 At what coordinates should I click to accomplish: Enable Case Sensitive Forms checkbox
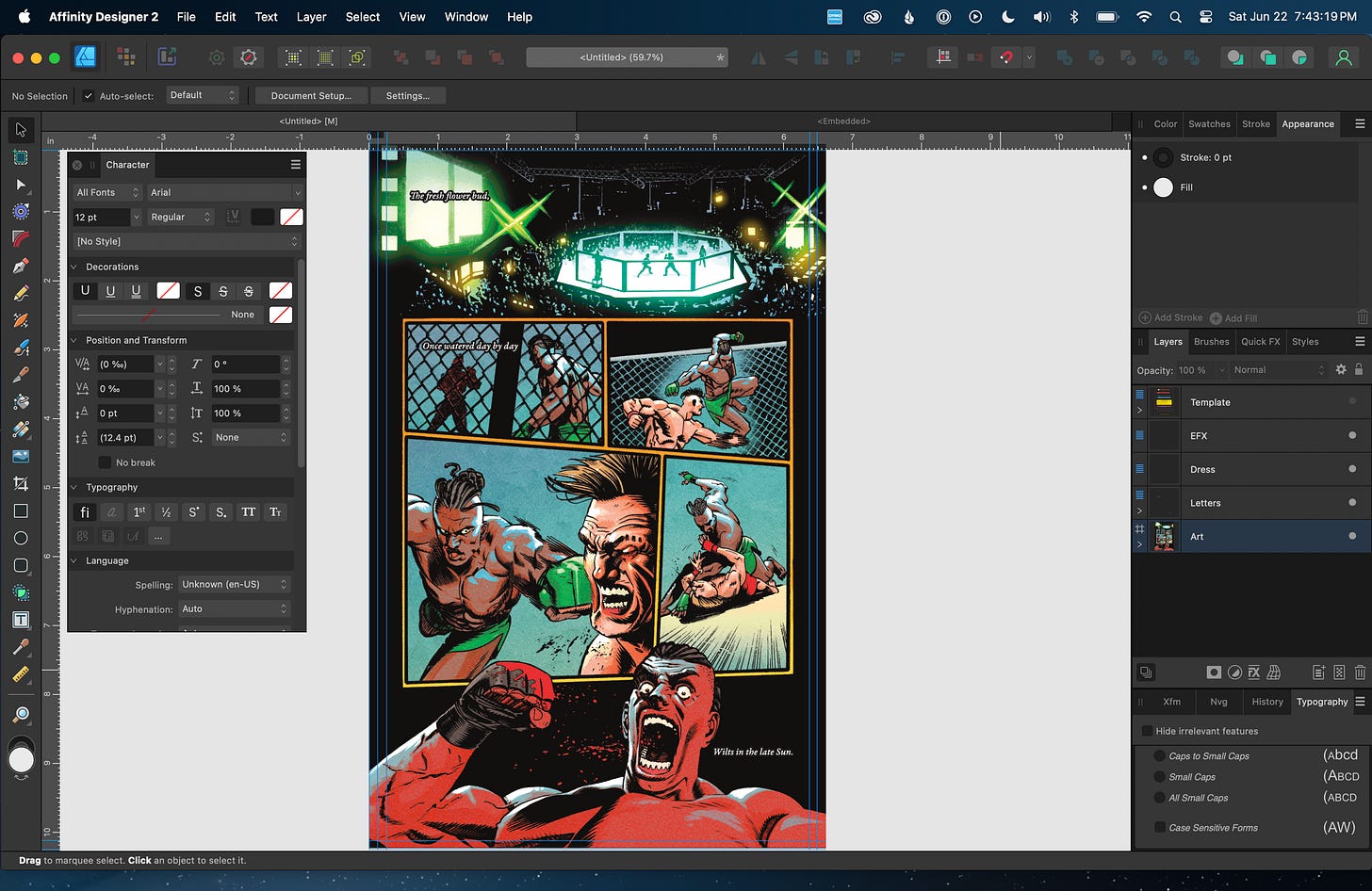(1160, 828)
